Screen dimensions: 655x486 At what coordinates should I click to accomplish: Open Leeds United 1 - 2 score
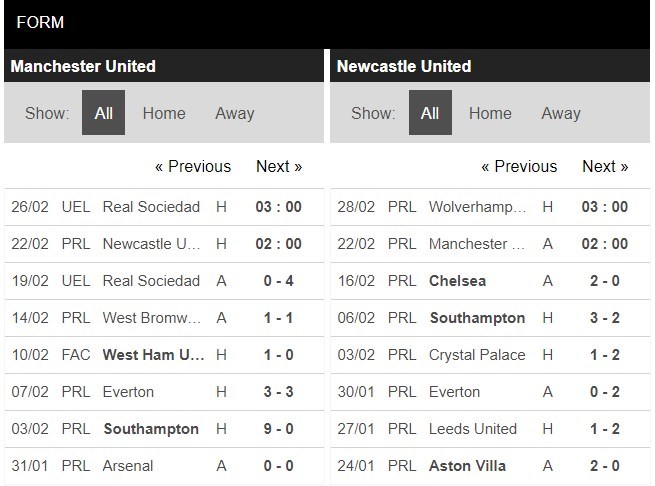tap(604, 429)
